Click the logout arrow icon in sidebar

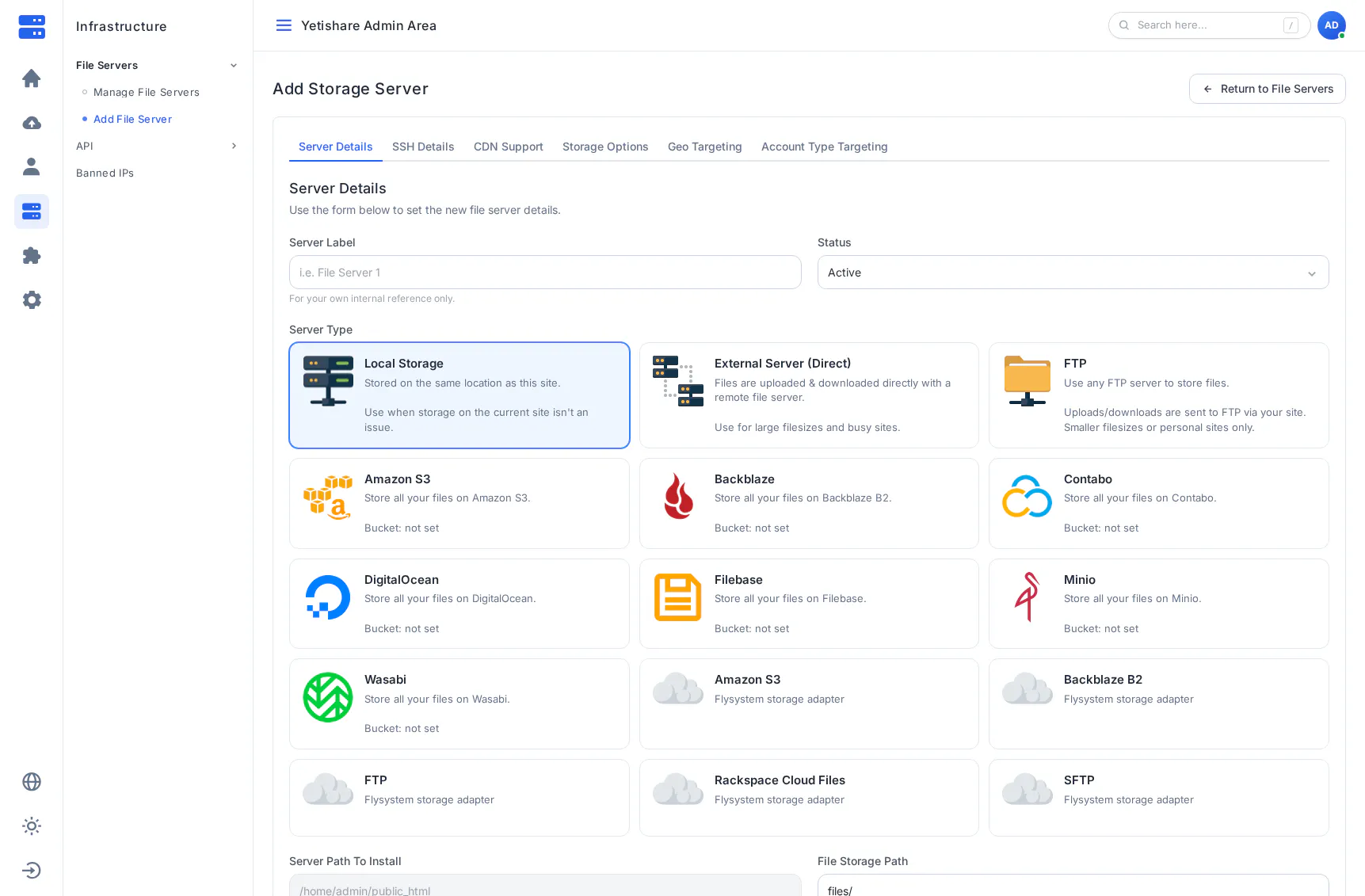[x=32, y=871]
